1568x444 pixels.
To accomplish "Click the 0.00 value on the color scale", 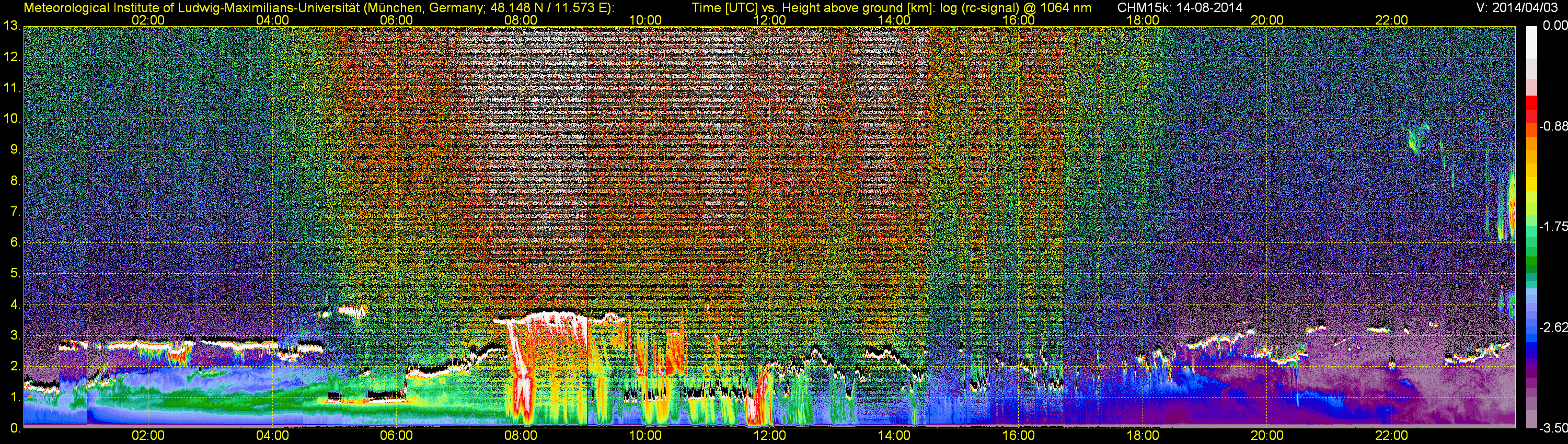I will (1554, 26).
